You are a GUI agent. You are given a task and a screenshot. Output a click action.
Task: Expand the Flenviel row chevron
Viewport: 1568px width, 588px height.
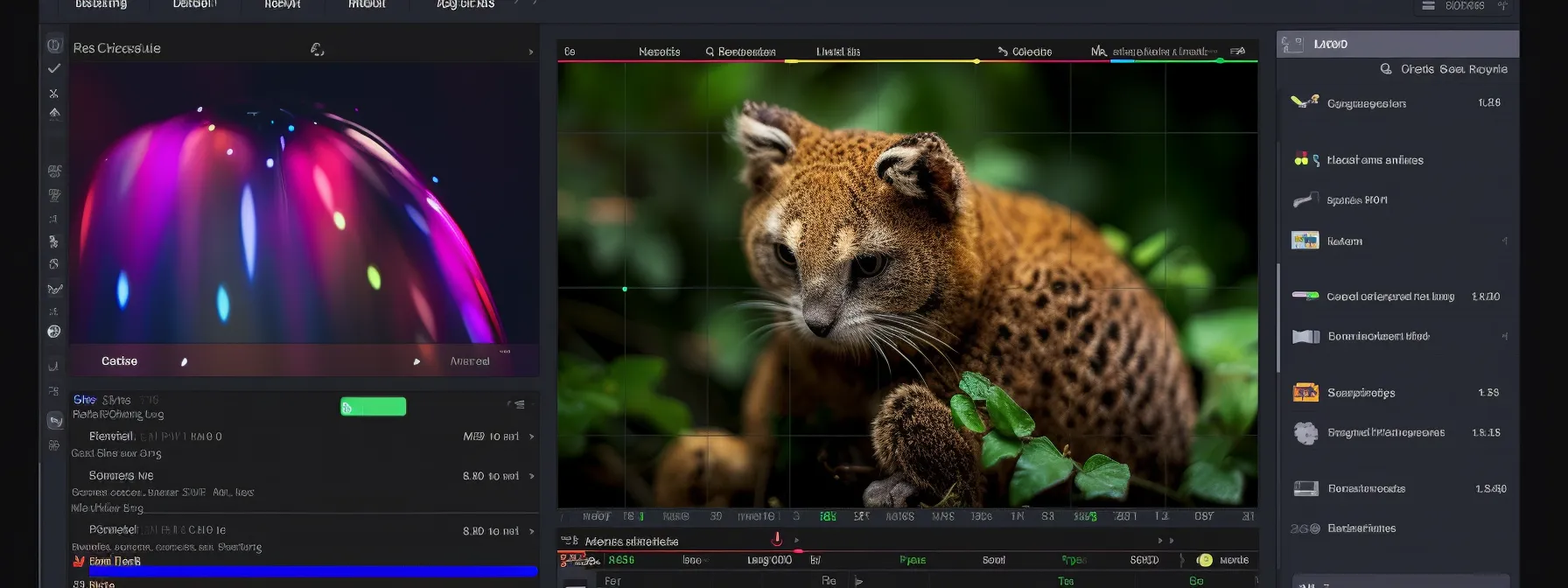pyautogui.click(x=531, y=437)
